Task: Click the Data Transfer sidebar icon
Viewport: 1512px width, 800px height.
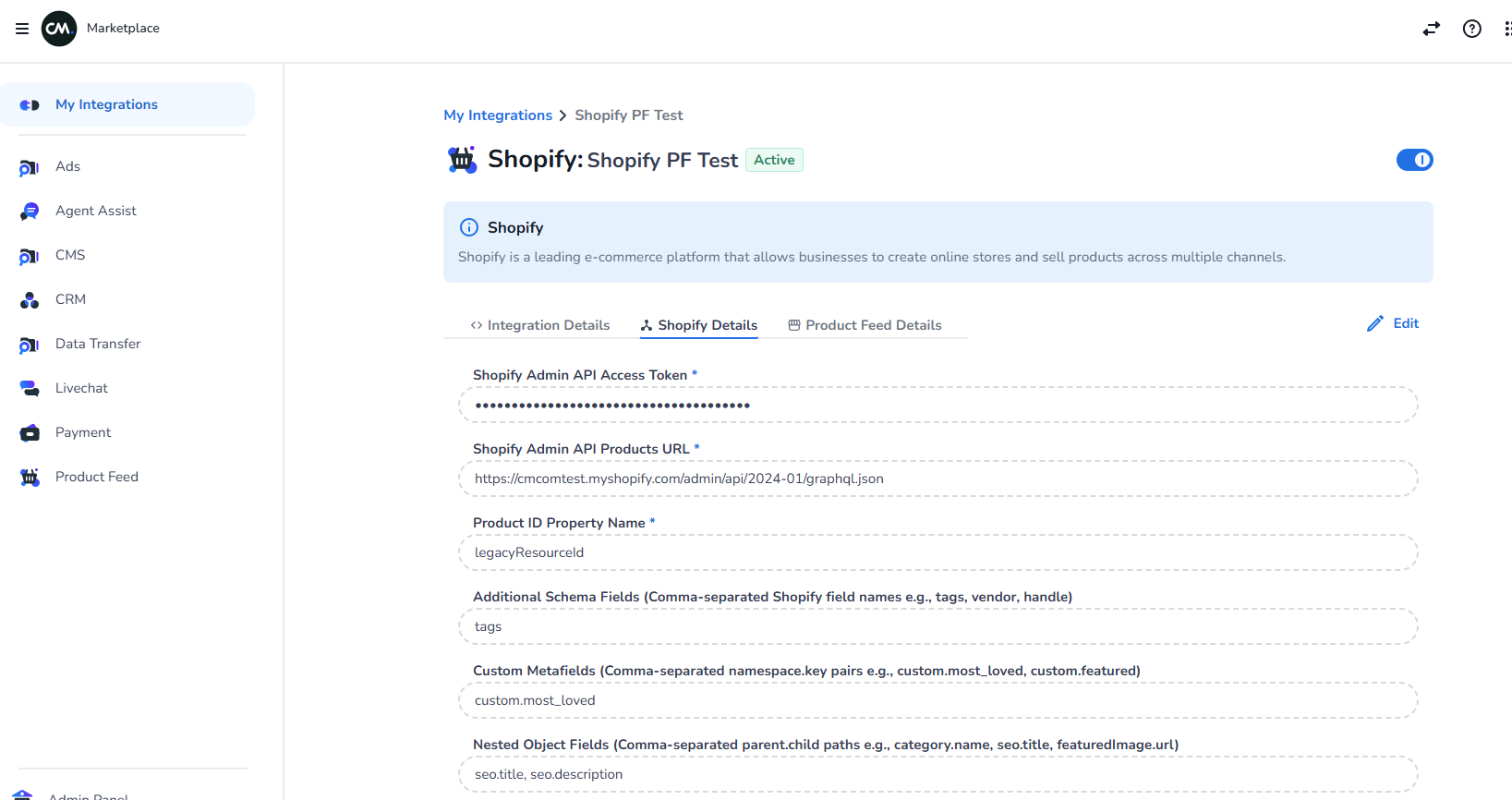Action: (x=30, y=345)
